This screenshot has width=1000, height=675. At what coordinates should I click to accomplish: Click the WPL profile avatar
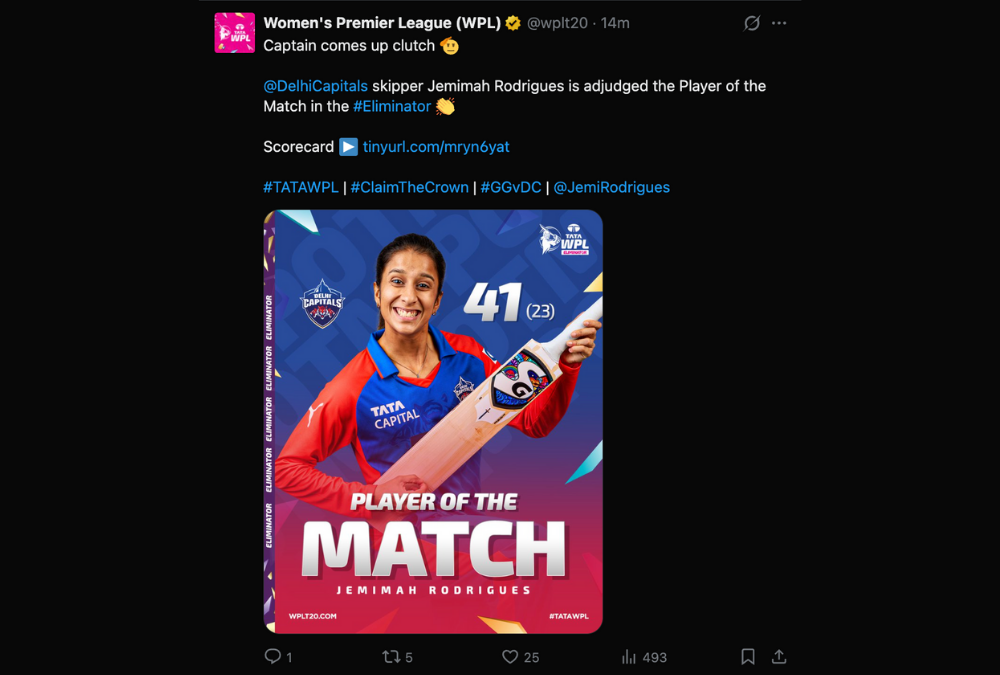(x=235, y=33)
